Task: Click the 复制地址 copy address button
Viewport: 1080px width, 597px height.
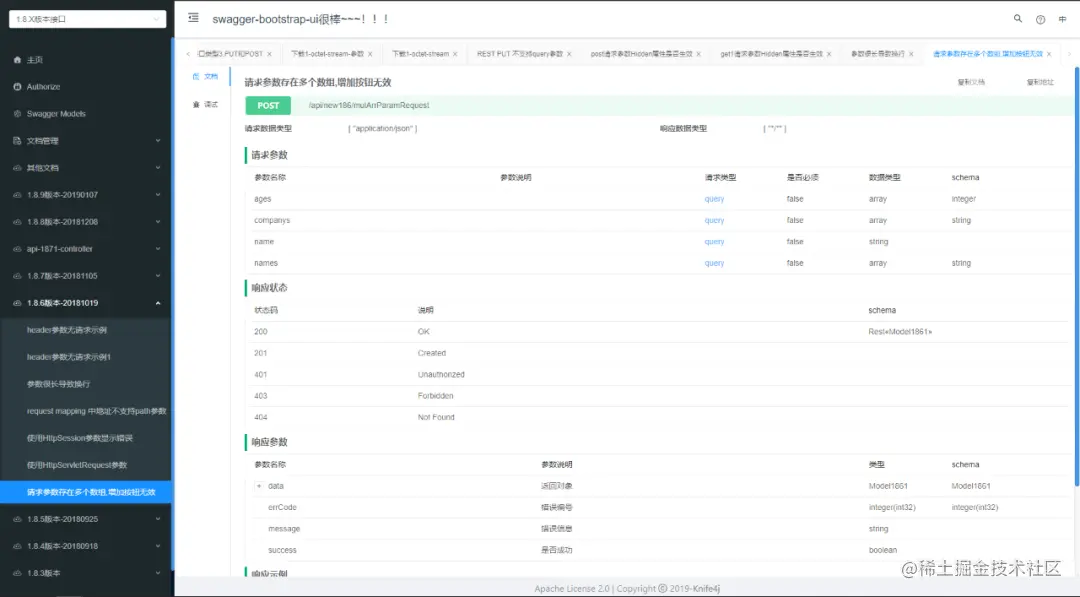Action: 1040,82
